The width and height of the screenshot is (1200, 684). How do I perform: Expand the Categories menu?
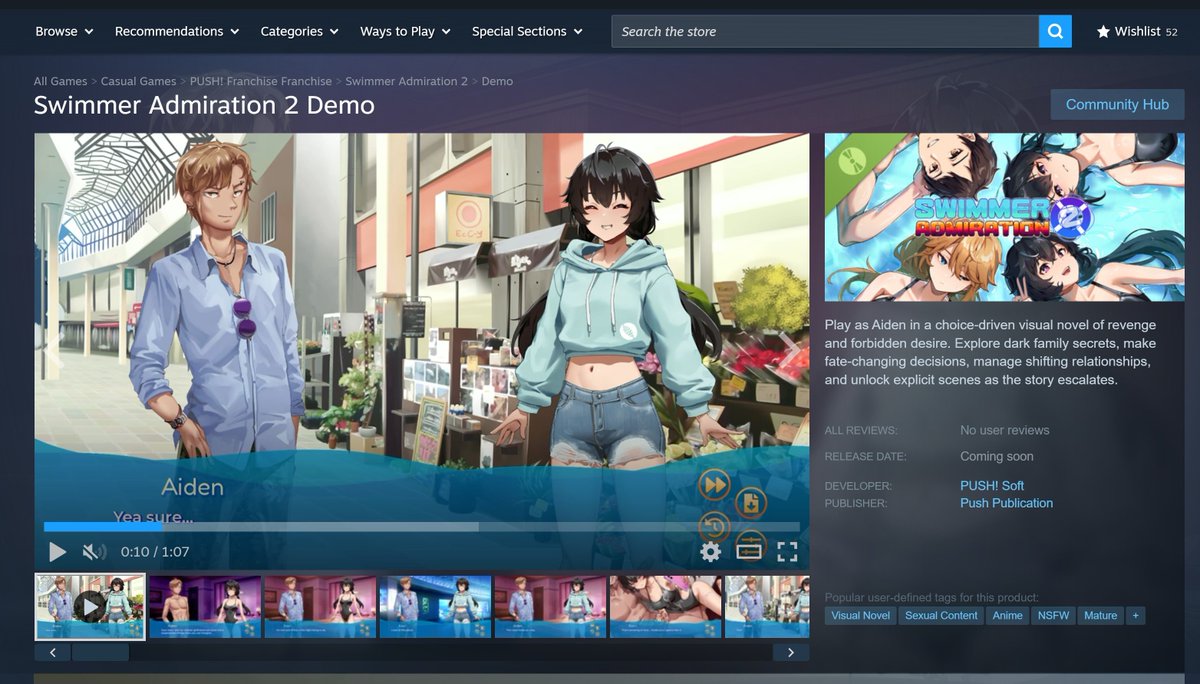pos(299,31)
